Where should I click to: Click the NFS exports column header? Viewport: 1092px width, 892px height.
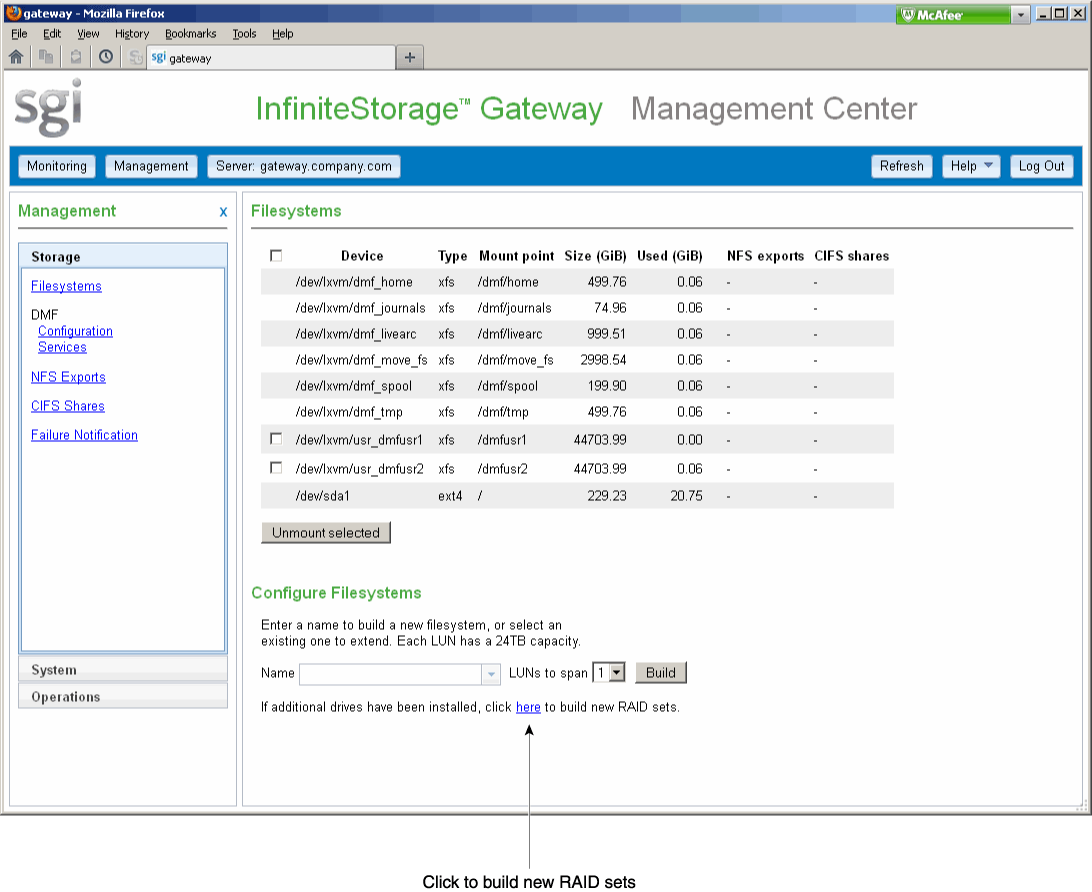(x=765, y=256)
